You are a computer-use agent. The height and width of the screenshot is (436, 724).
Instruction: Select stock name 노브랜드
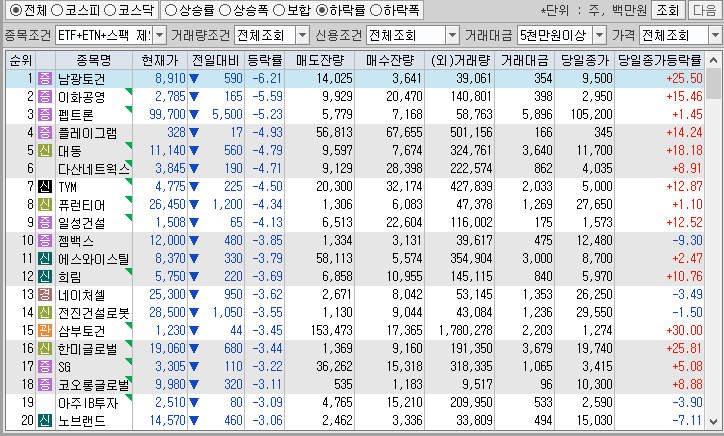pyautogui.click(x=82, y=421)
